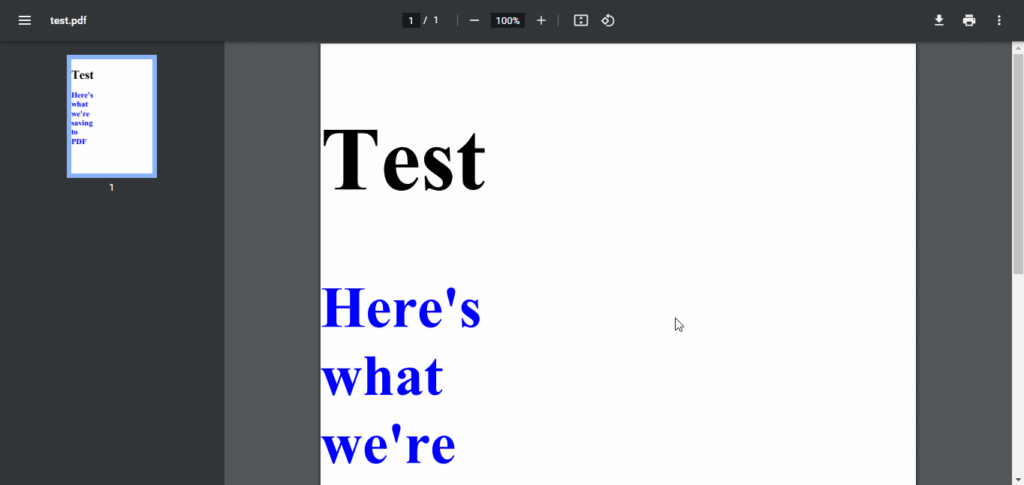This screenshot has height=485, width=1024.
Task: Click the page label "1" below the thumbnail
Action: 111,188
